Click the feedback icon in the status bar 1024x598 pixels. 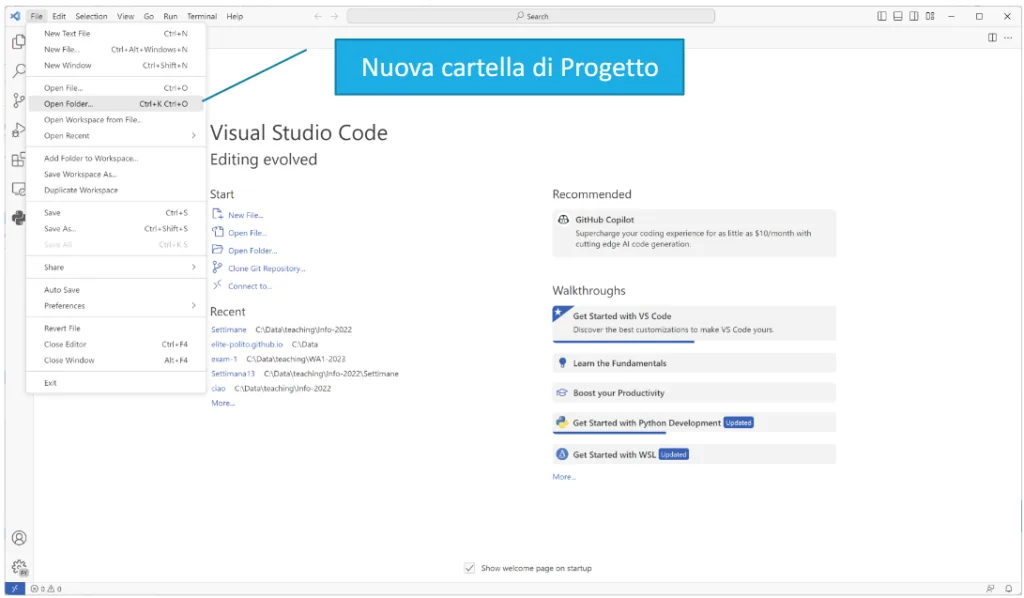[990, 589]
